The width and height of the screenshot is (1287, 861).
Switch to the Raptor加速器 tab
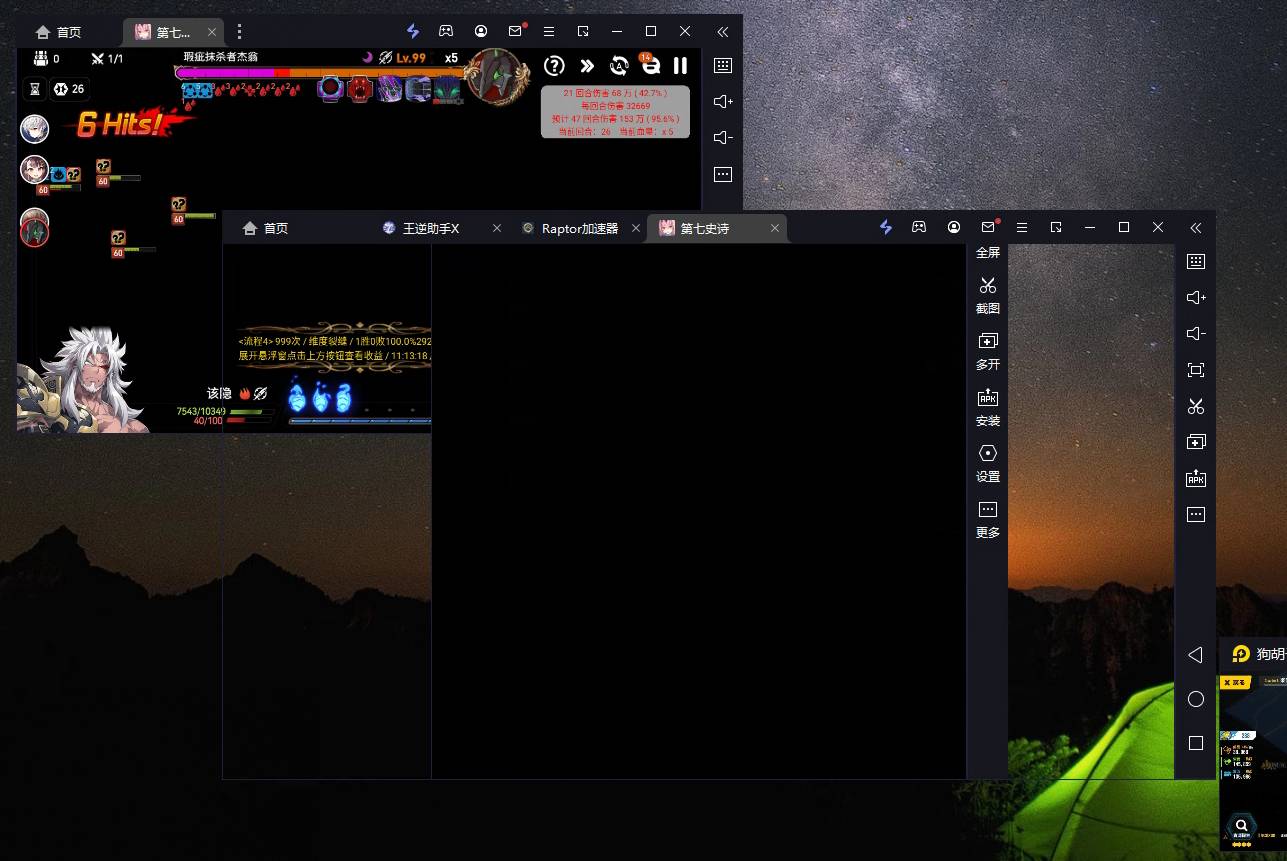[x=579, y=229]
